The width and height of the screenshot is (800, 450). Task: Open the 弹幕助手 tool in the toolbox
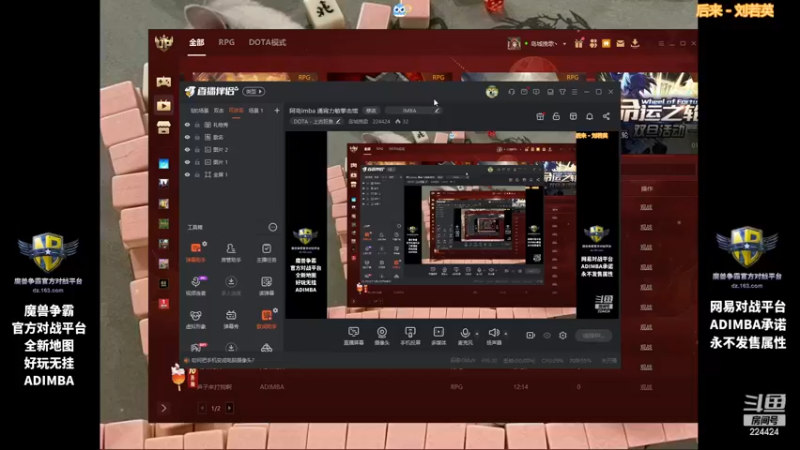pyautogui.click(x=195, y=253)
